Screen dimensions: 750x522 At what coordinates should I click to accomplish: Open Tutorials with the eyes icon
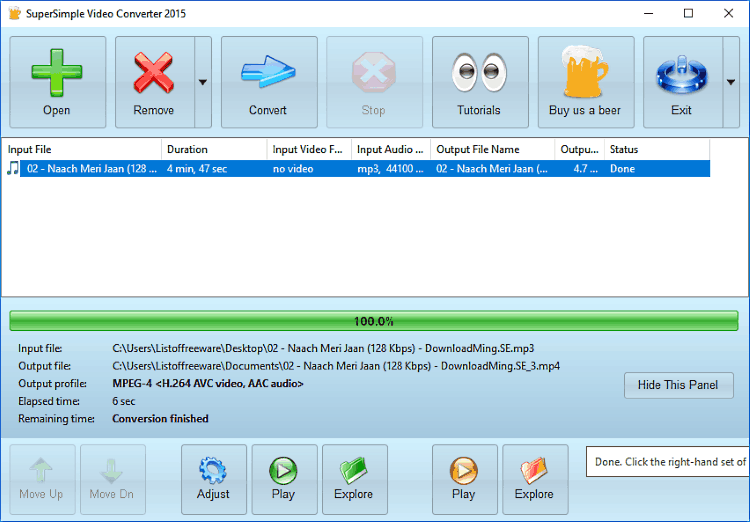pyautogui.click(x=480, y=82)
